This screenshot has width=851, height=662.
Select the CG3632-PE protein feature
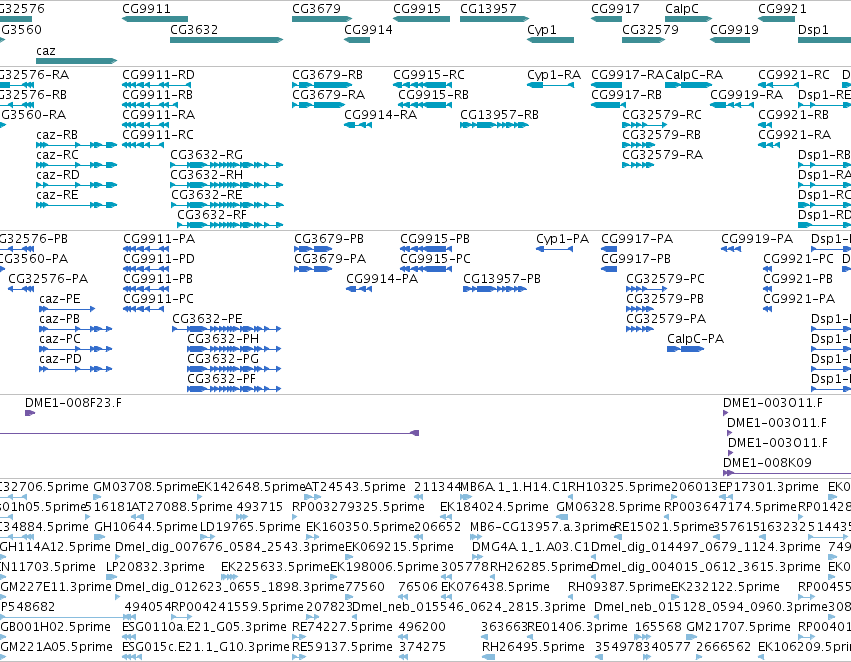tap(227, 329)
